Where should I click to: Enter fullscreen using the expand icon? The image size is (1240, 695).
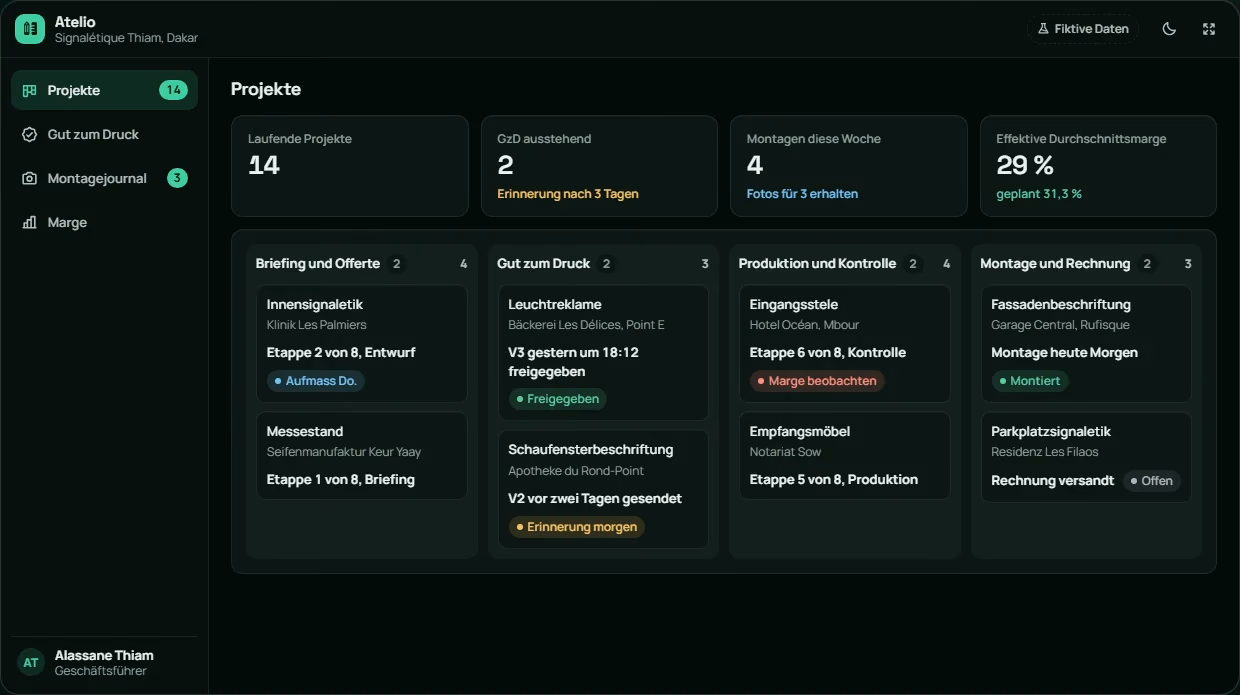point(1209,29)
